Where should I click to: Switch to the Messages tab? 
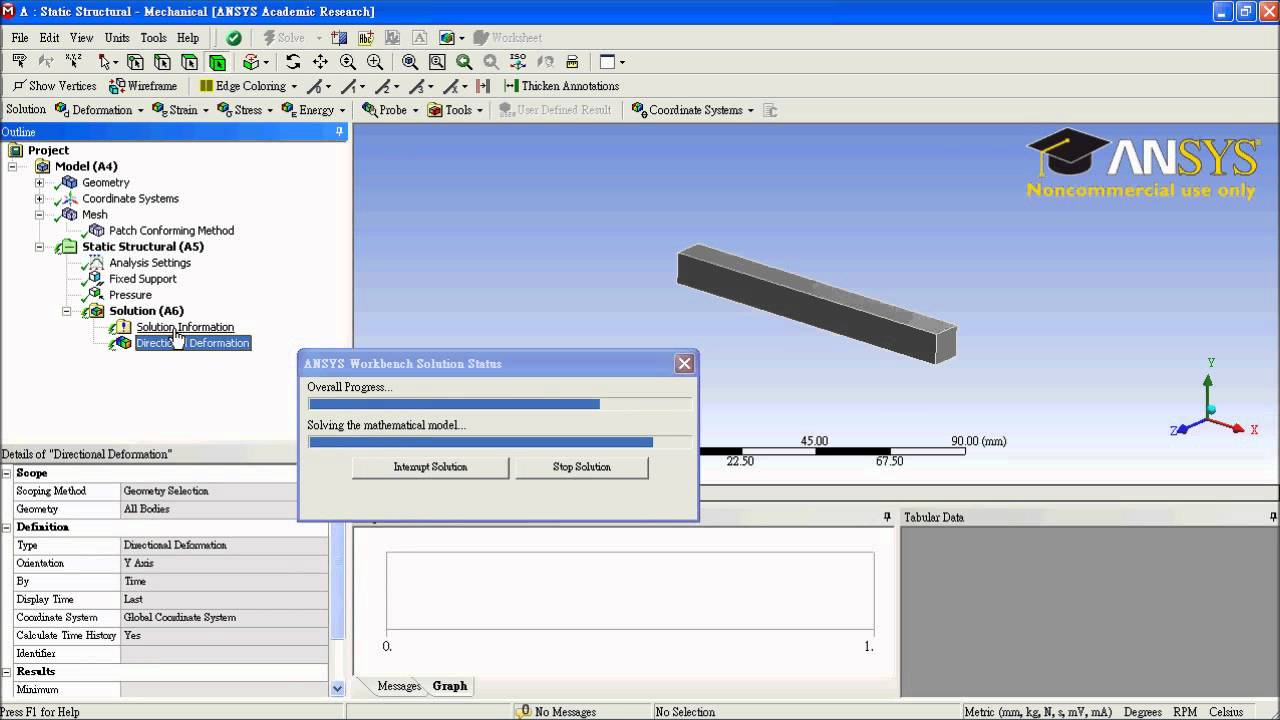coord(399,686)
